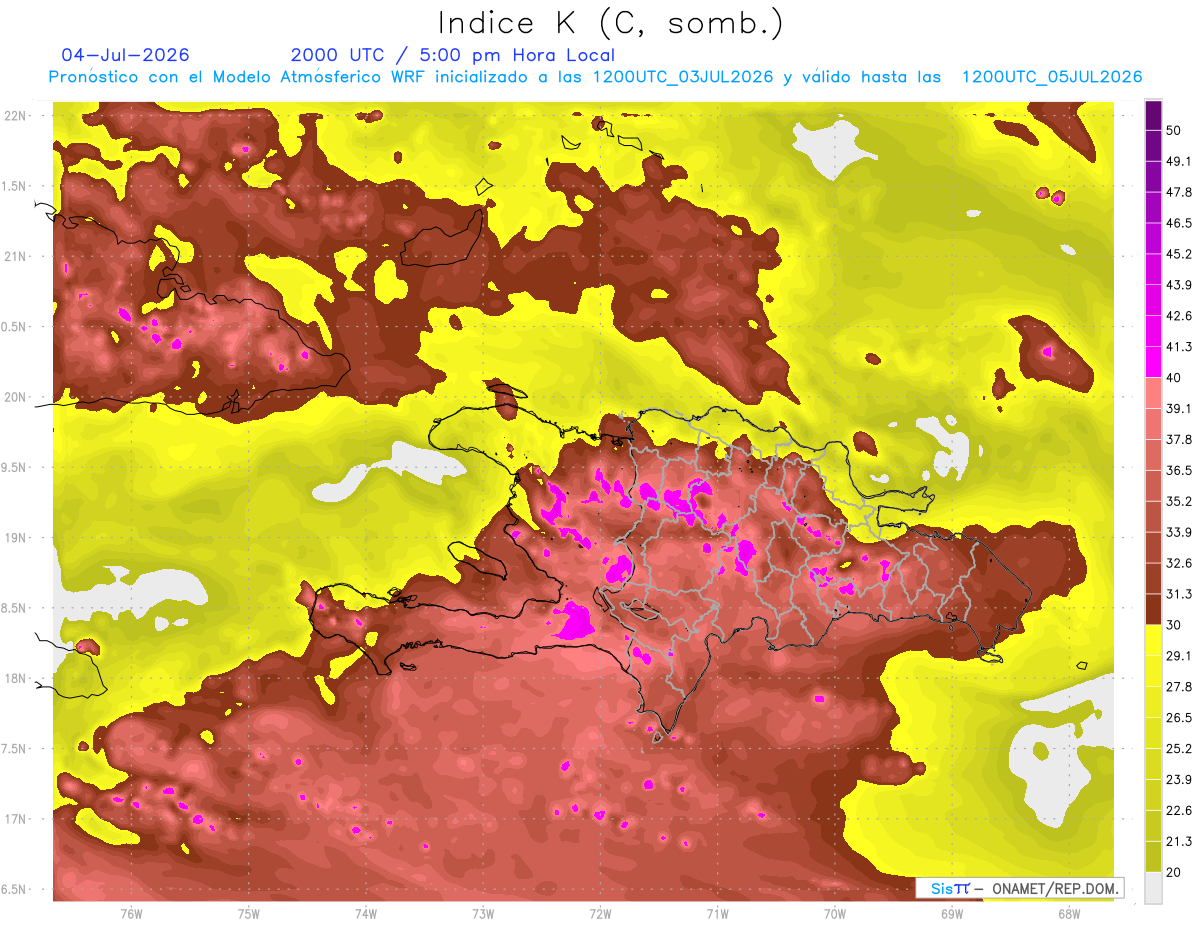The width and height of the screenshot is (1200, 927).
Task: Select the bright yellow swatch between 29.1 and 30
Action: (1153, 640)
